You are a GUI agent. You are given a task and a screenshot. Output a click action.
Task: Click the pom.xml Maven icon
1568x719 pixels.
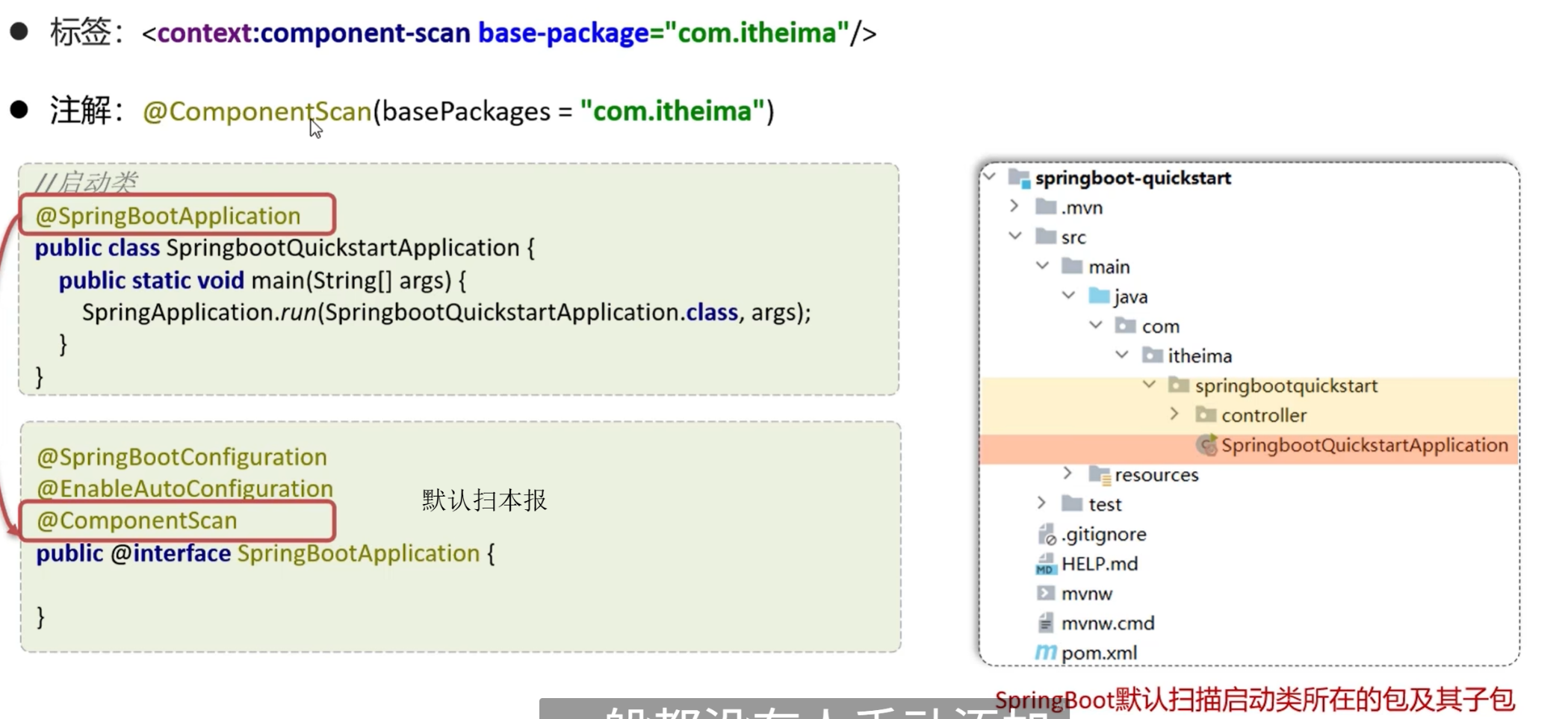point(1045,653)
